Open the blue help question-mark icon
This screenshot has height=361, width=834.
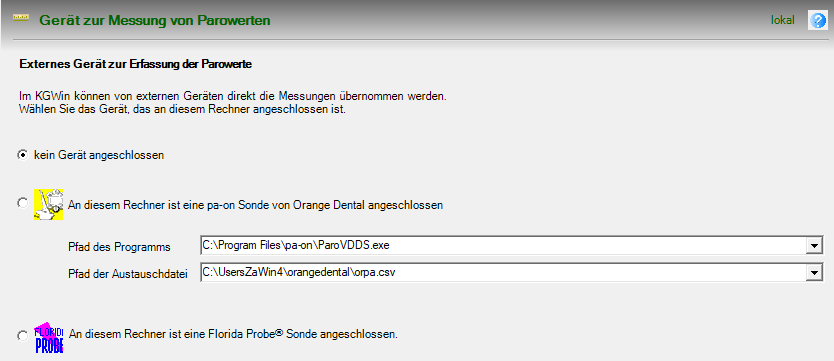[x=818, y=20]
